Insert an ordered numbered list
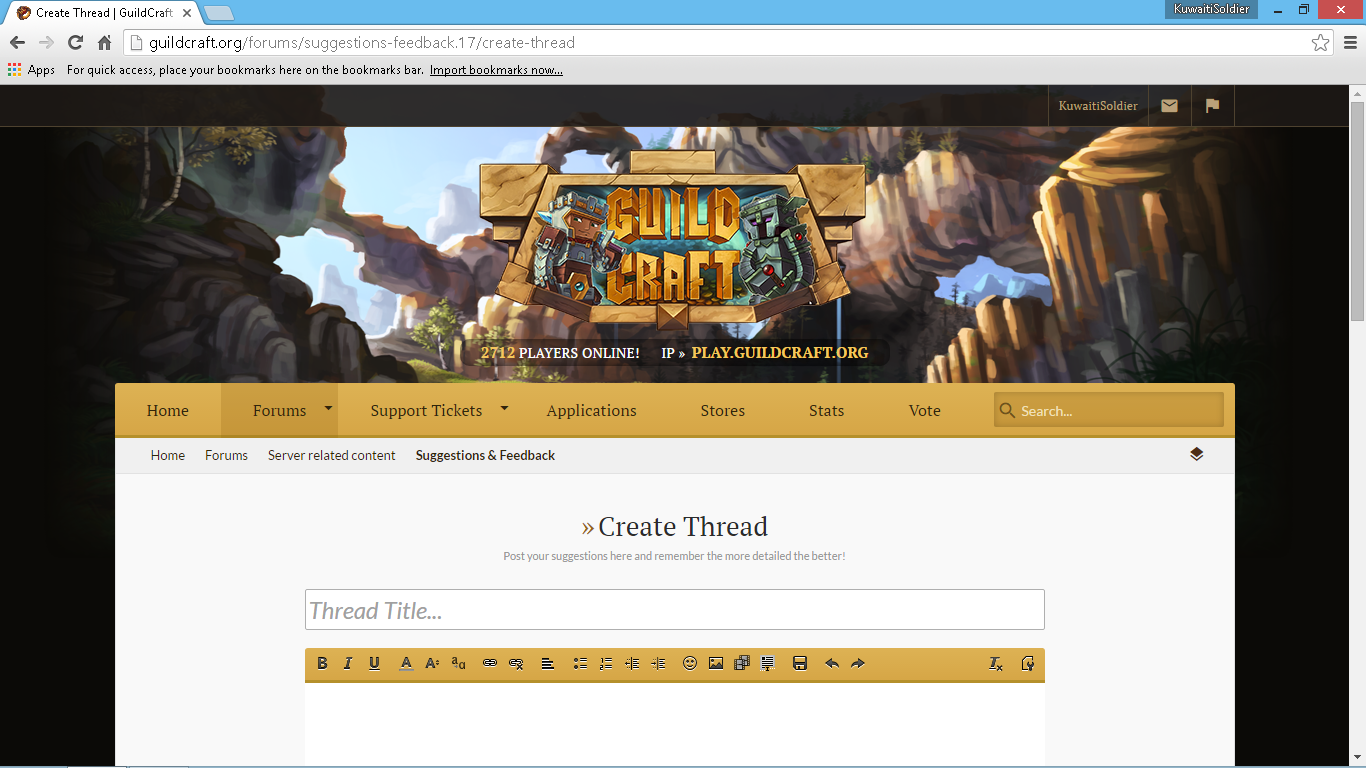Screen dimensions: 1366x768 point(606,663)
